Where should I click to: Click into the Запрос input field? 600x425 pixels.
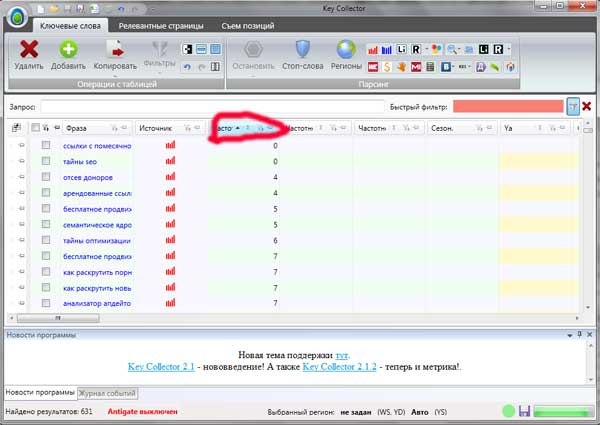click(212, 107)
